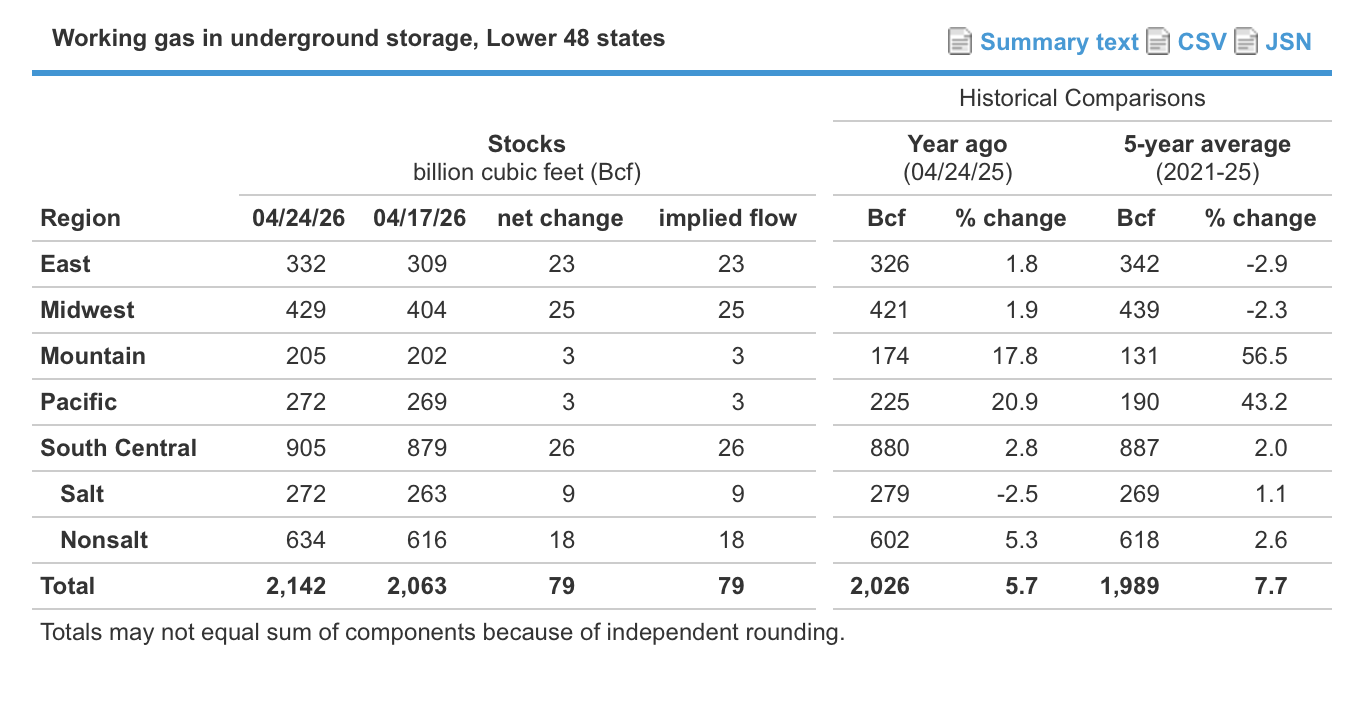Click the Historical Comparisons heading
Image resolution: width=1356 pixels, height=704 pixels.
pos(1082,98)
